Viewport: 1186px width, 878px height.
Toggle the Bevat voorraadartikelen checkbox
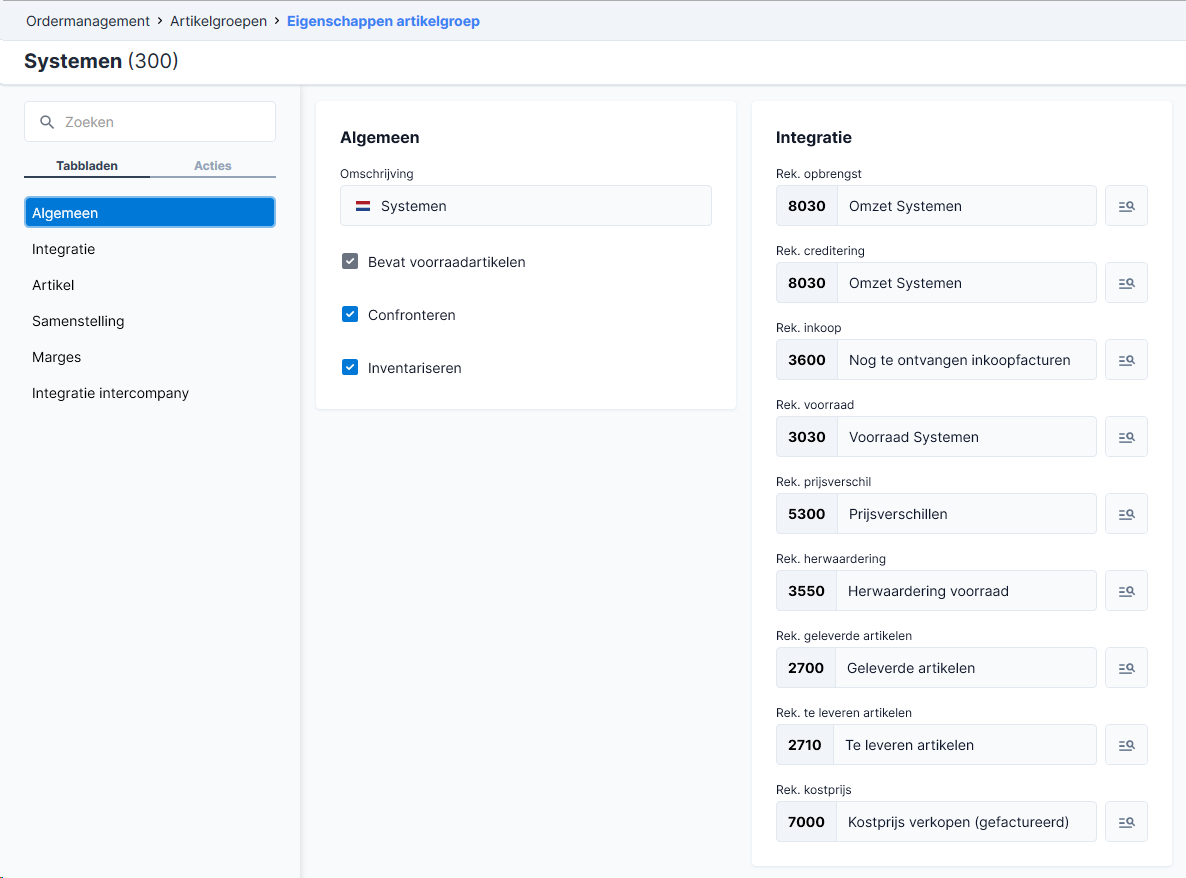349,262
